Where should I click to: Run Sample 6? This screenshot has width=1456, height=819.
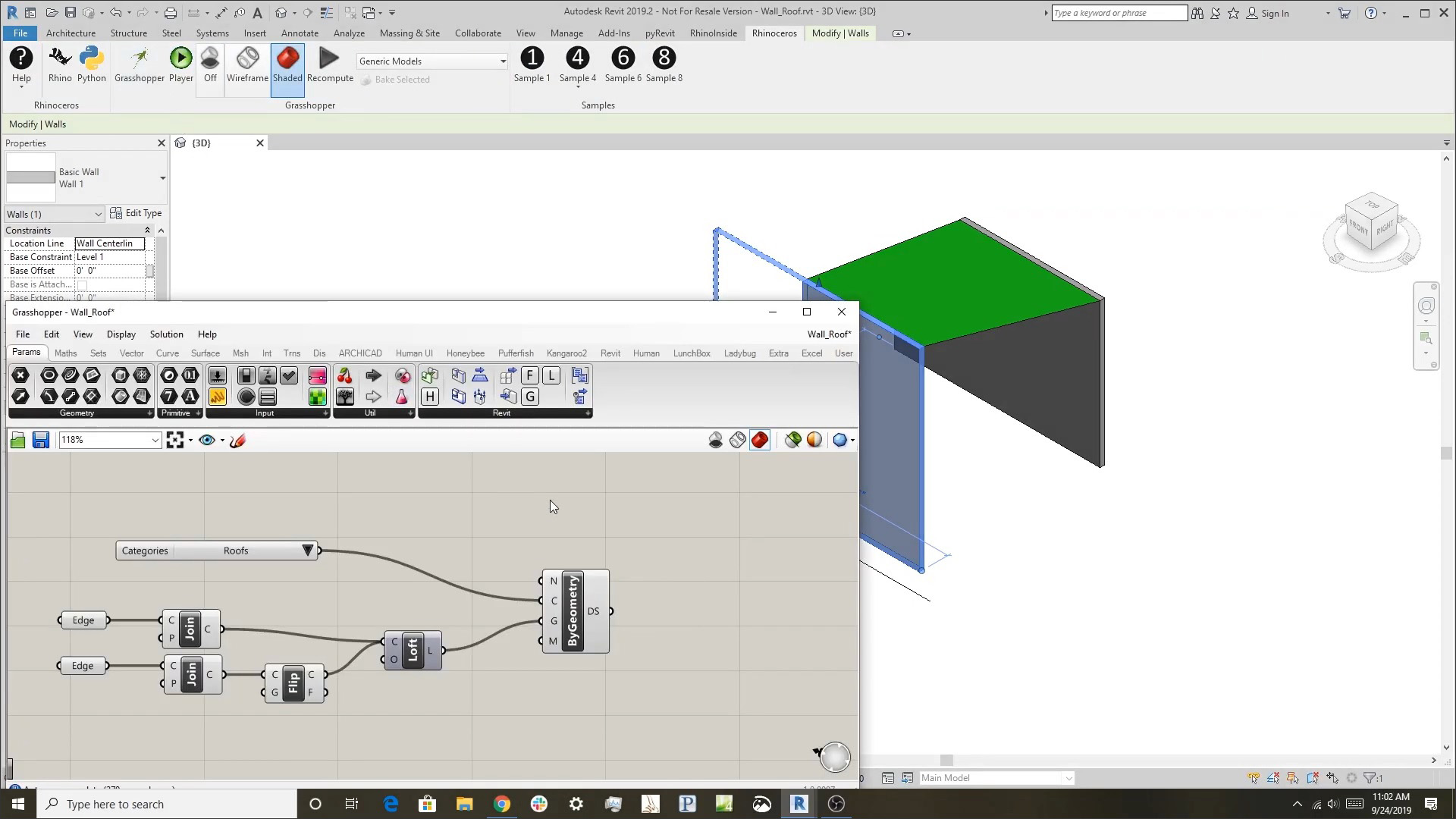pyautogui.click(x=623, y=64)
